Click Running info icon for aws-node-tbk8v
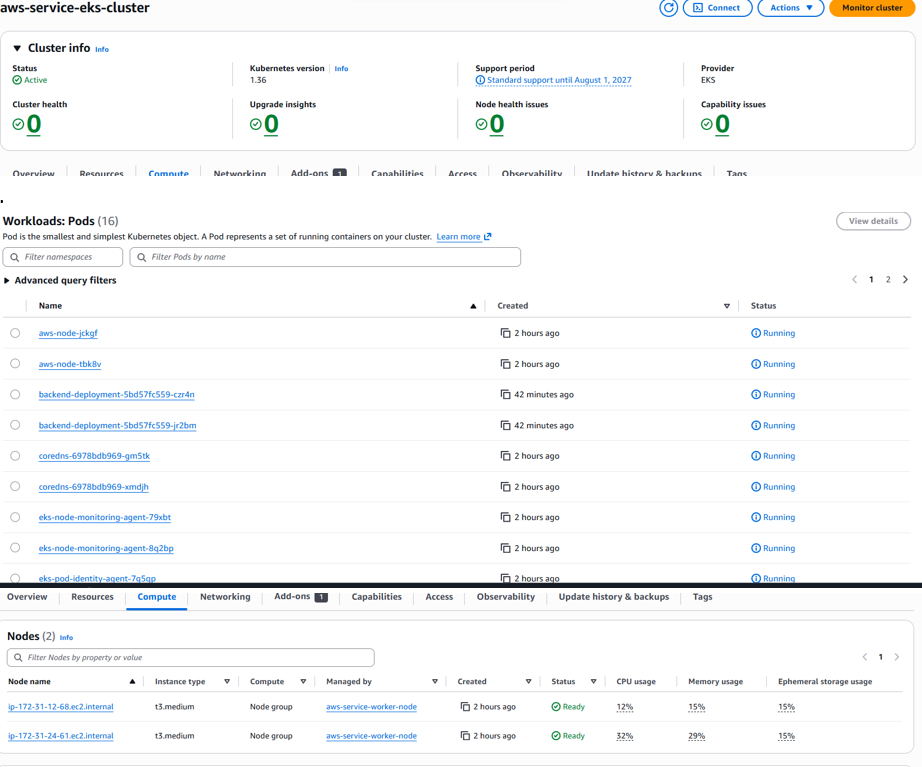The height and width of the screenshot is (767, 922). (756, 364)
